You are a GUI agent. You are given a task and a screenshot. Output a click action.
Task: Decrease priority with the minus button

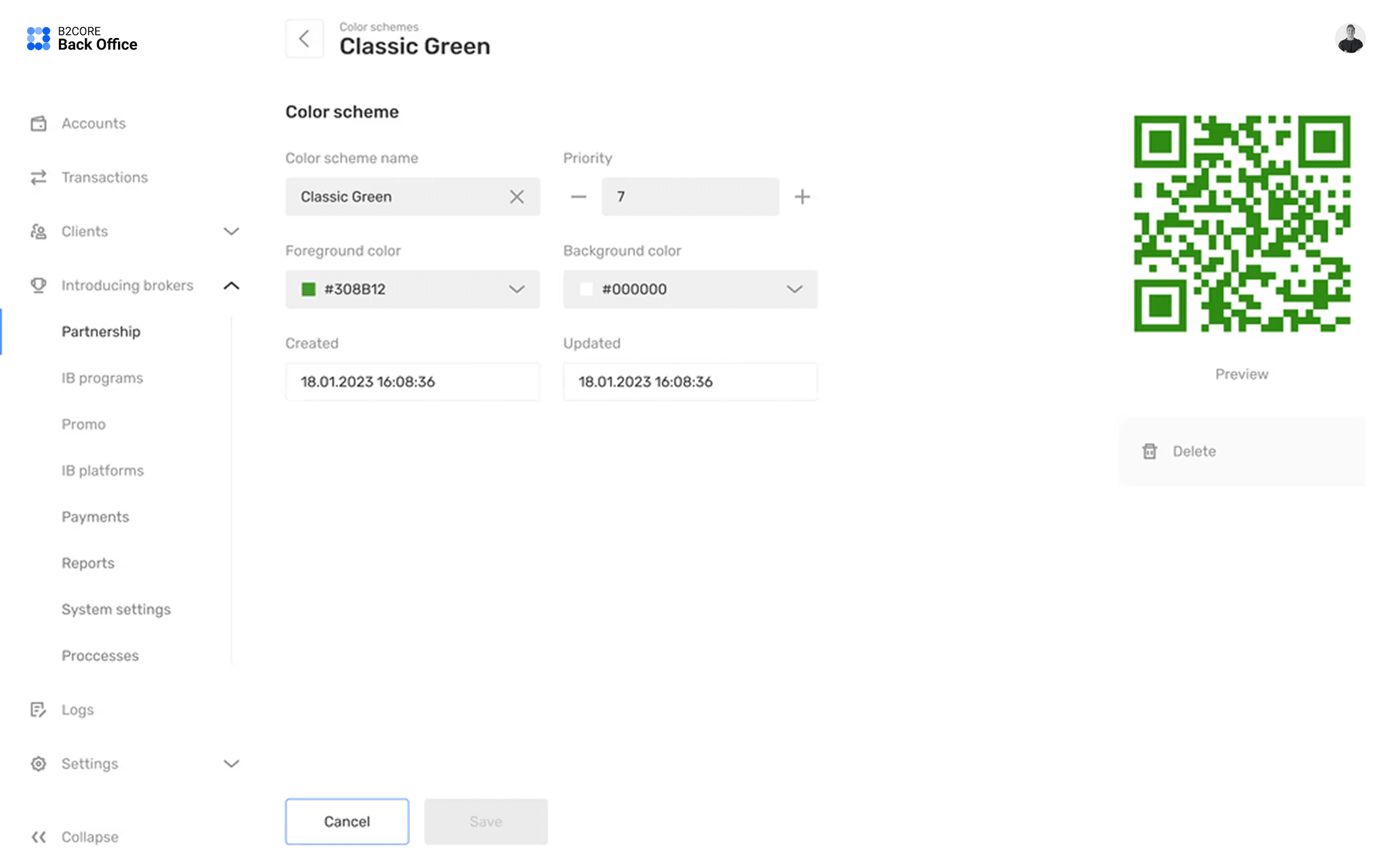point(579,197)
